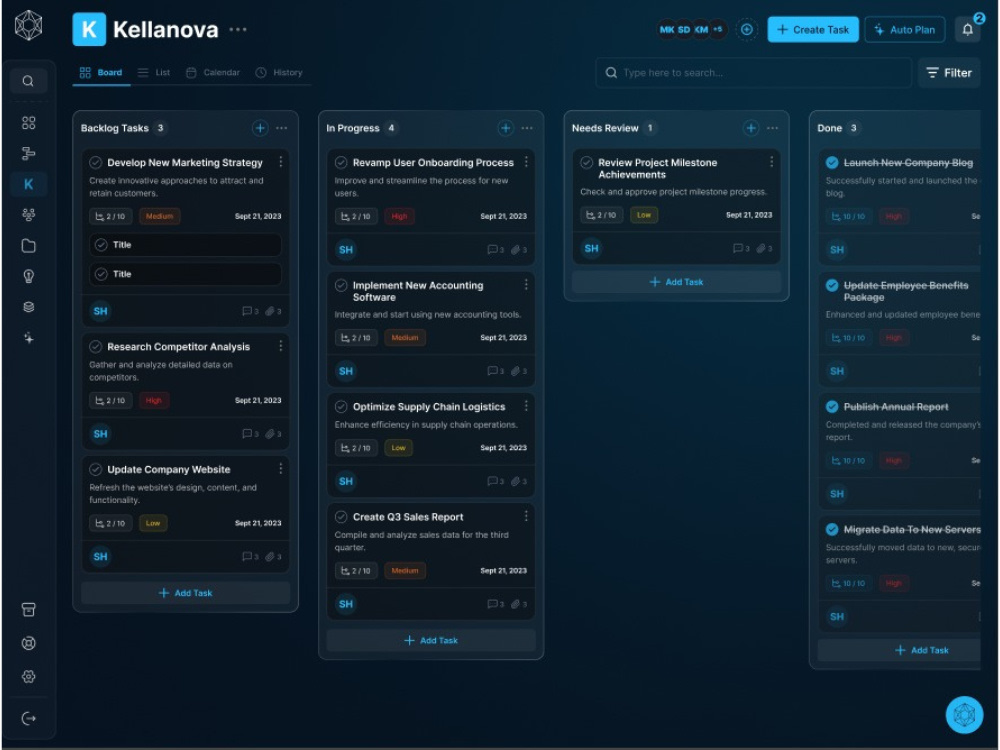Open the notifications bell
This screenshot has width=1000, height=750.
pyautogui.click(x=967, y=29)
